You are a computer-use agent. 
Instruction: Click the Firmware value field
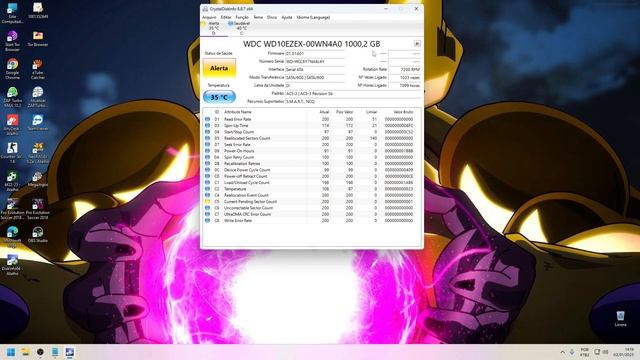[315, 53]
